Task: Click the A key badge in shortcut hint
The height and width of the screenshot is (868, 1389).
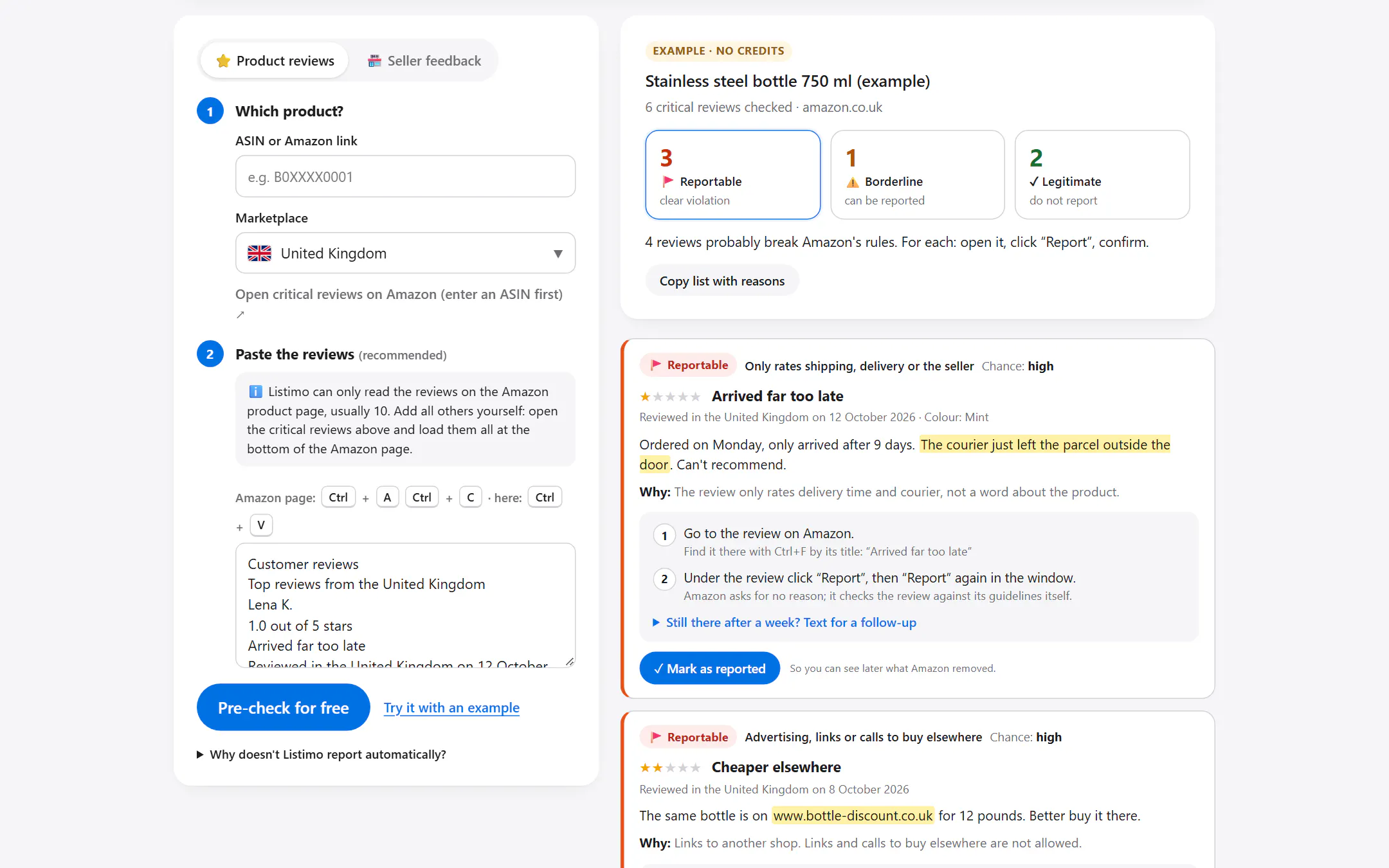Action: [387, 497]
